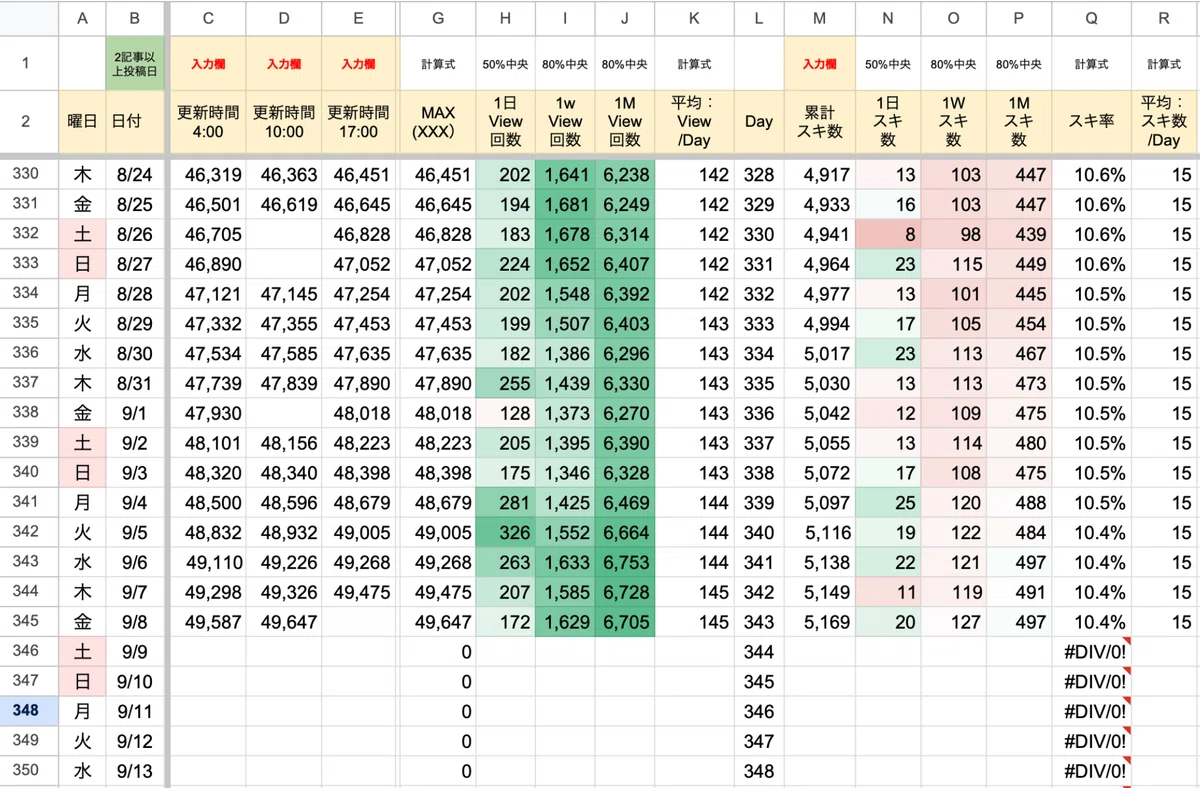This screenshot has height=788, width=1200.
Task: Click the 'スキ率' header cell
Action: (1091, 121)
